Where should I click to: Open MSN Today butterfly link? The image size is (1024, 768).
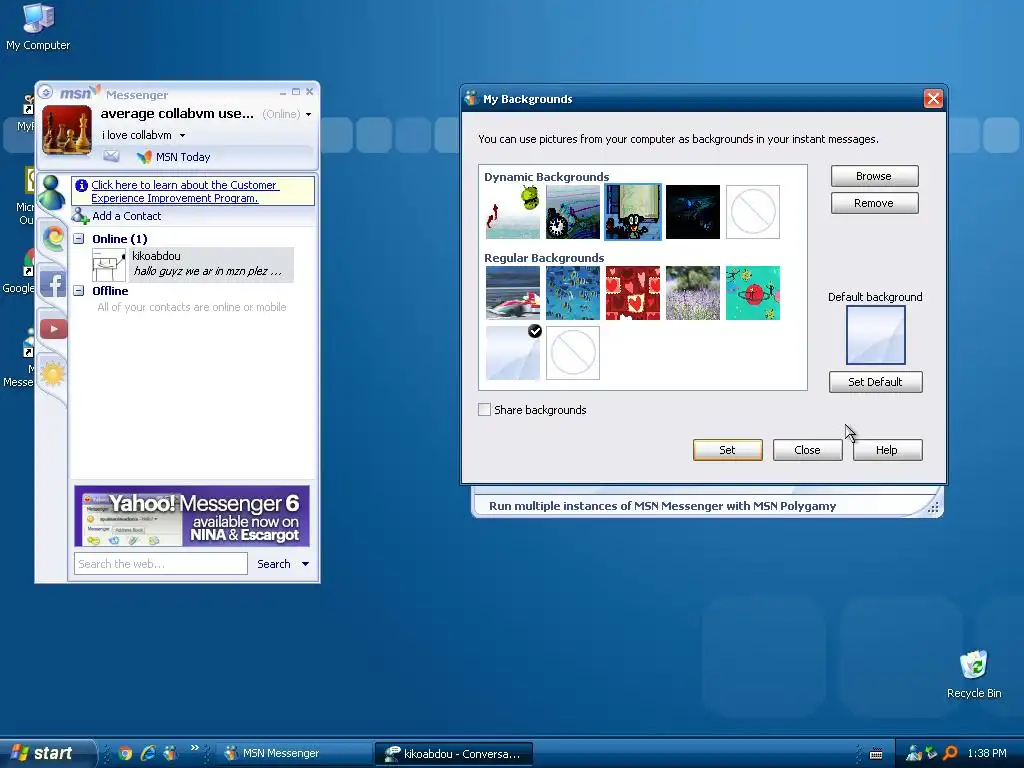click(174, 157)
